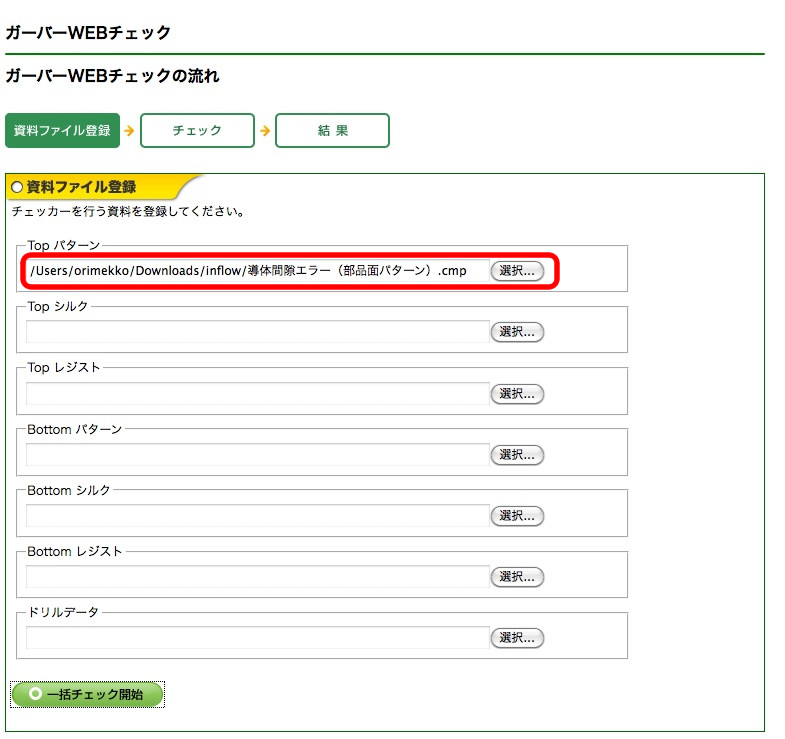The width and height of the screenshot is (785, 739).
Task: Click the 選択 button for Top シルク
Action: click(517, 332)
